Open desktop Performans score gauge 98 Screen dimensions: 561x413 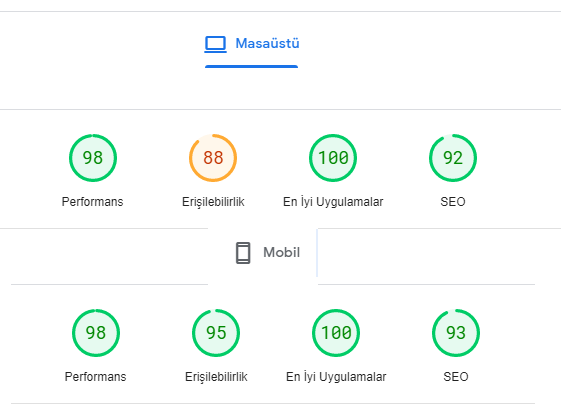pos(93,158)
